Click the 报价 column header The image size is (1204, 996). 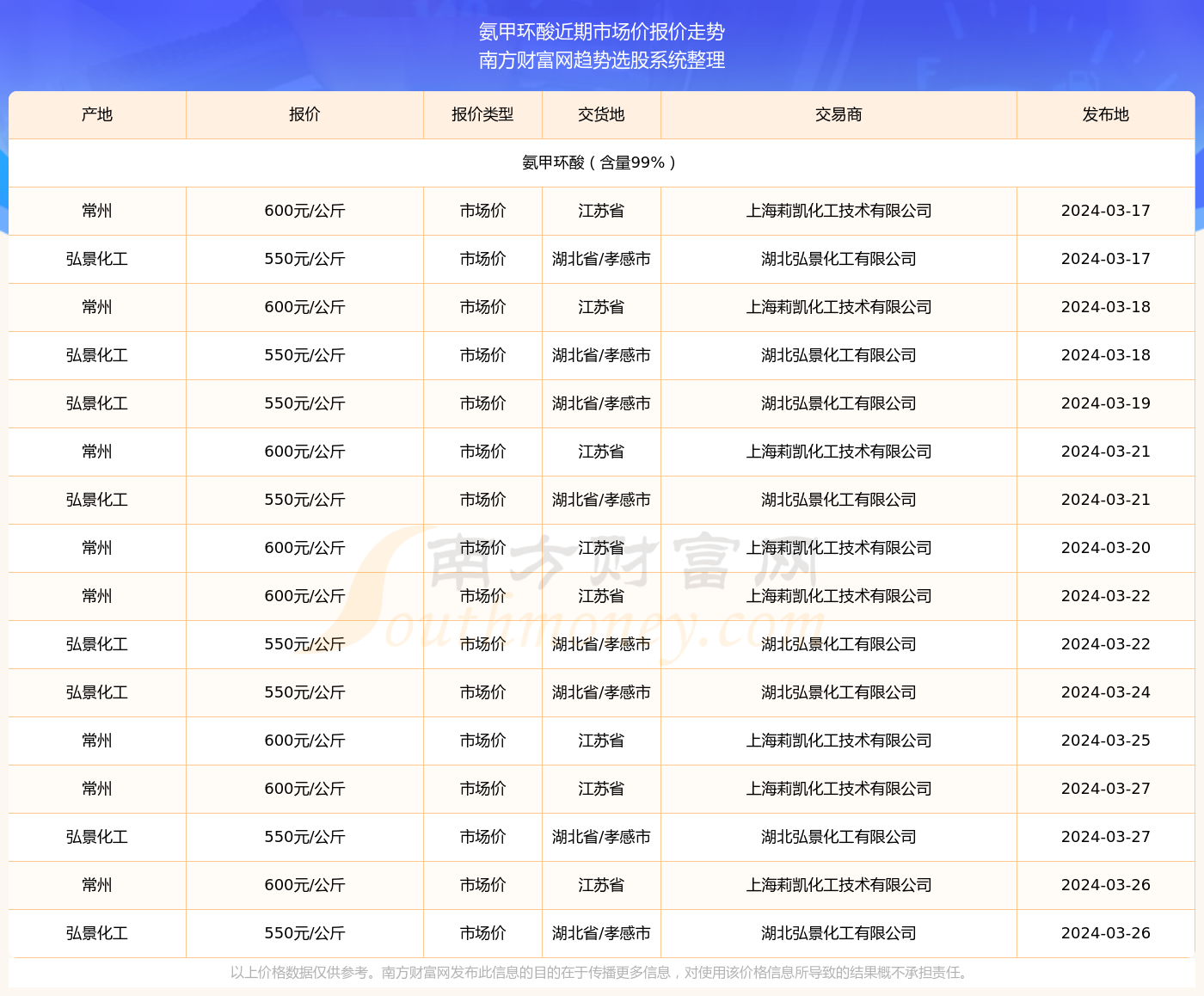[x=304, y=114]
